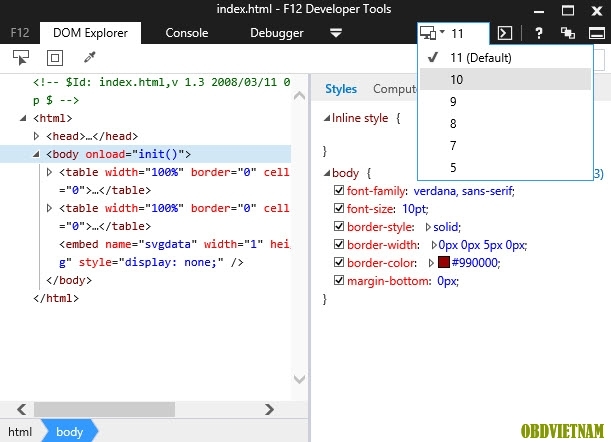This screenshot has height=442, width=611.
Task: Open the more tools overflow arrow
Action: click(336, 33)
